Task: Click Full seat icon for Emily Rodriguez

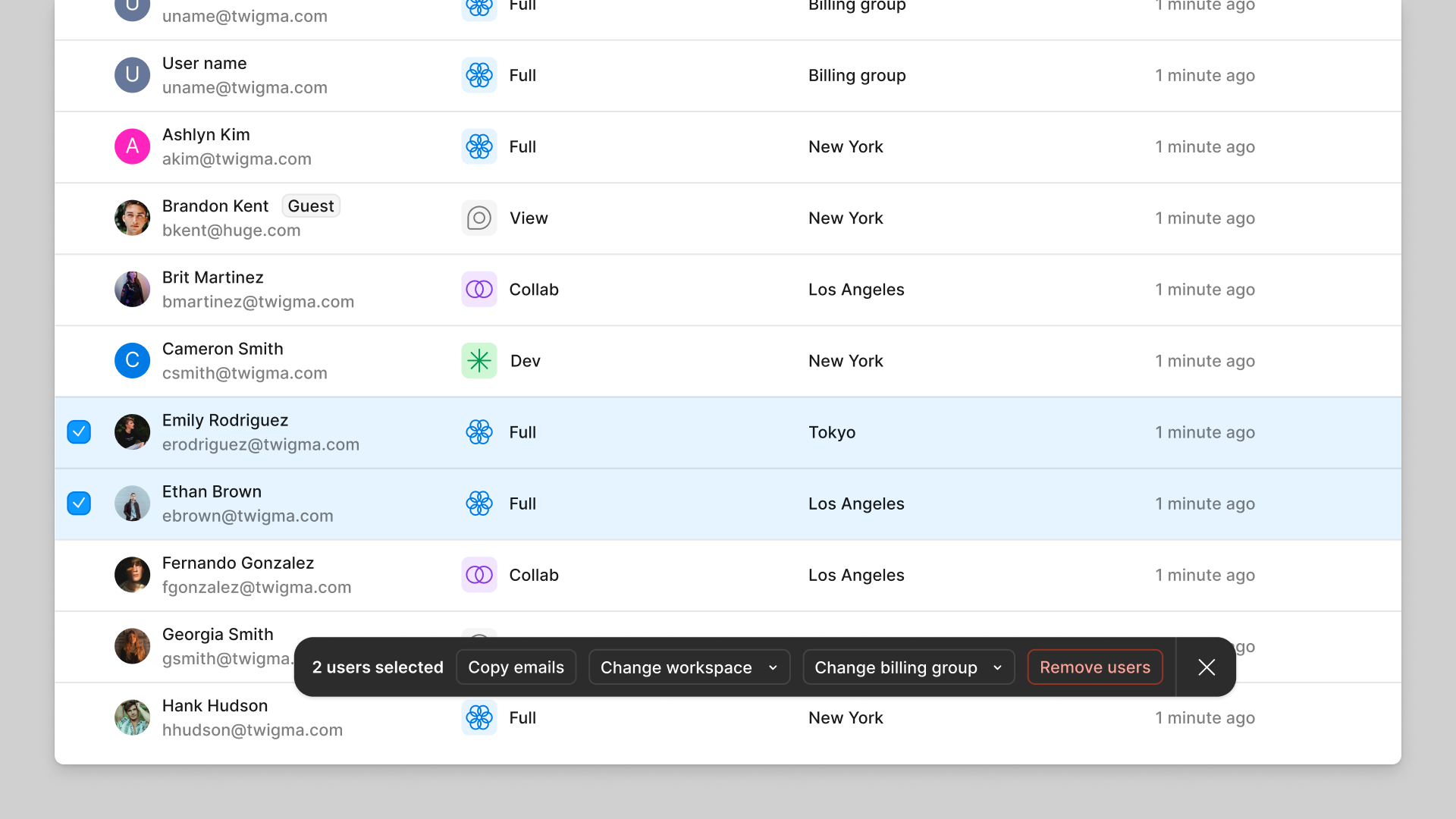Action: click(479, 432)
